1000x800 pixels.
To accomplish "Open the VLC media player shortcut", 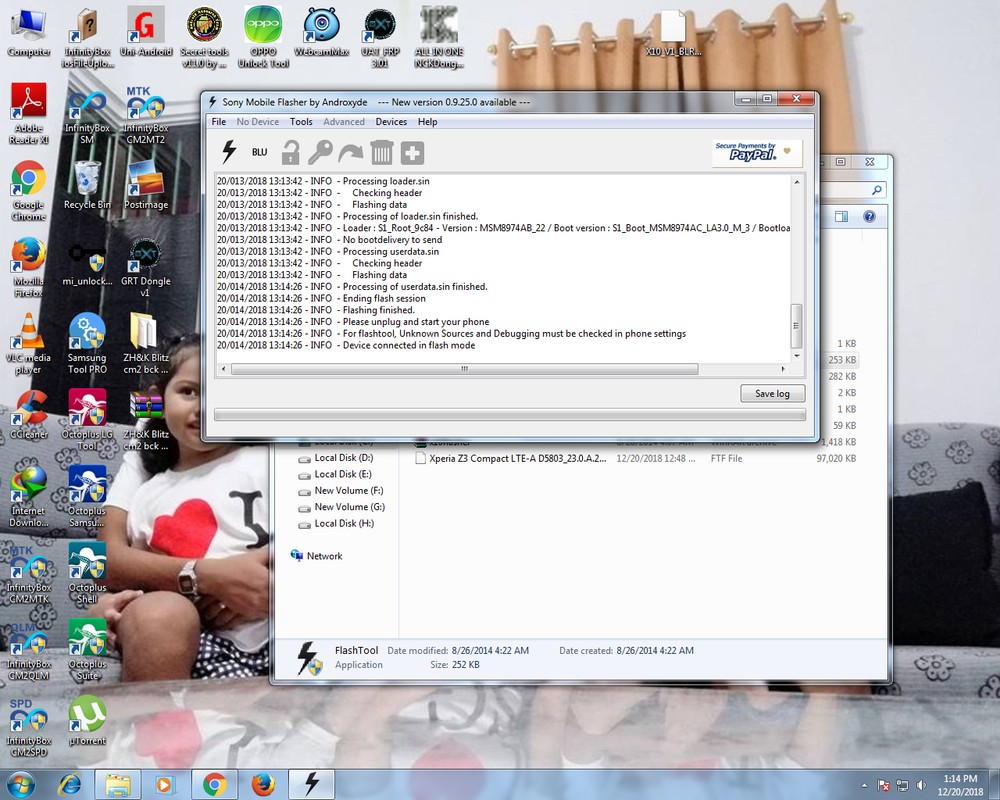I will click(x=29, y=344).
